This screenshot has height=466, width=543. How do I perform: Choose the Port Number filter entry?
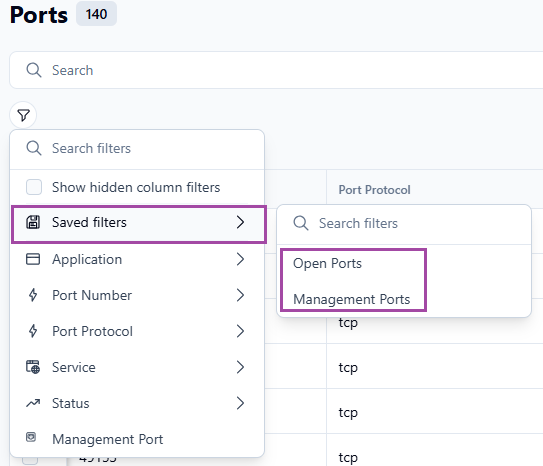(137, 295)
